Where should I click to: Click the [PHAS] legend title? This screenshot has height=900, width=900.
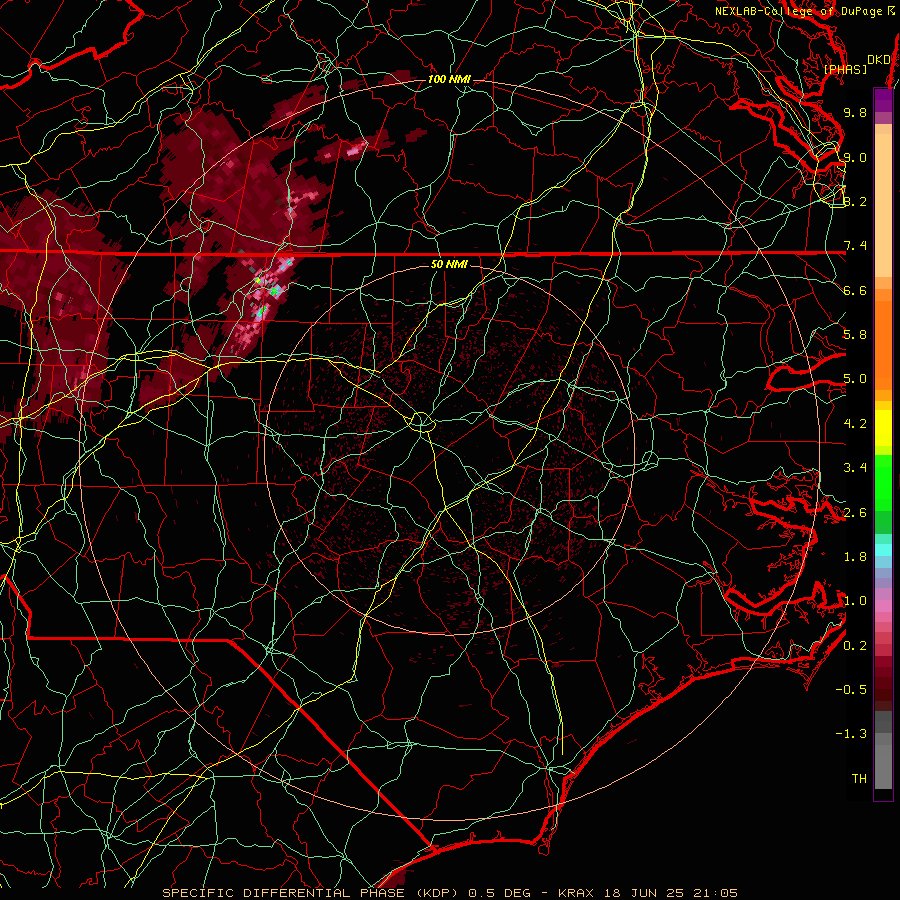click(x=845, y=69)
